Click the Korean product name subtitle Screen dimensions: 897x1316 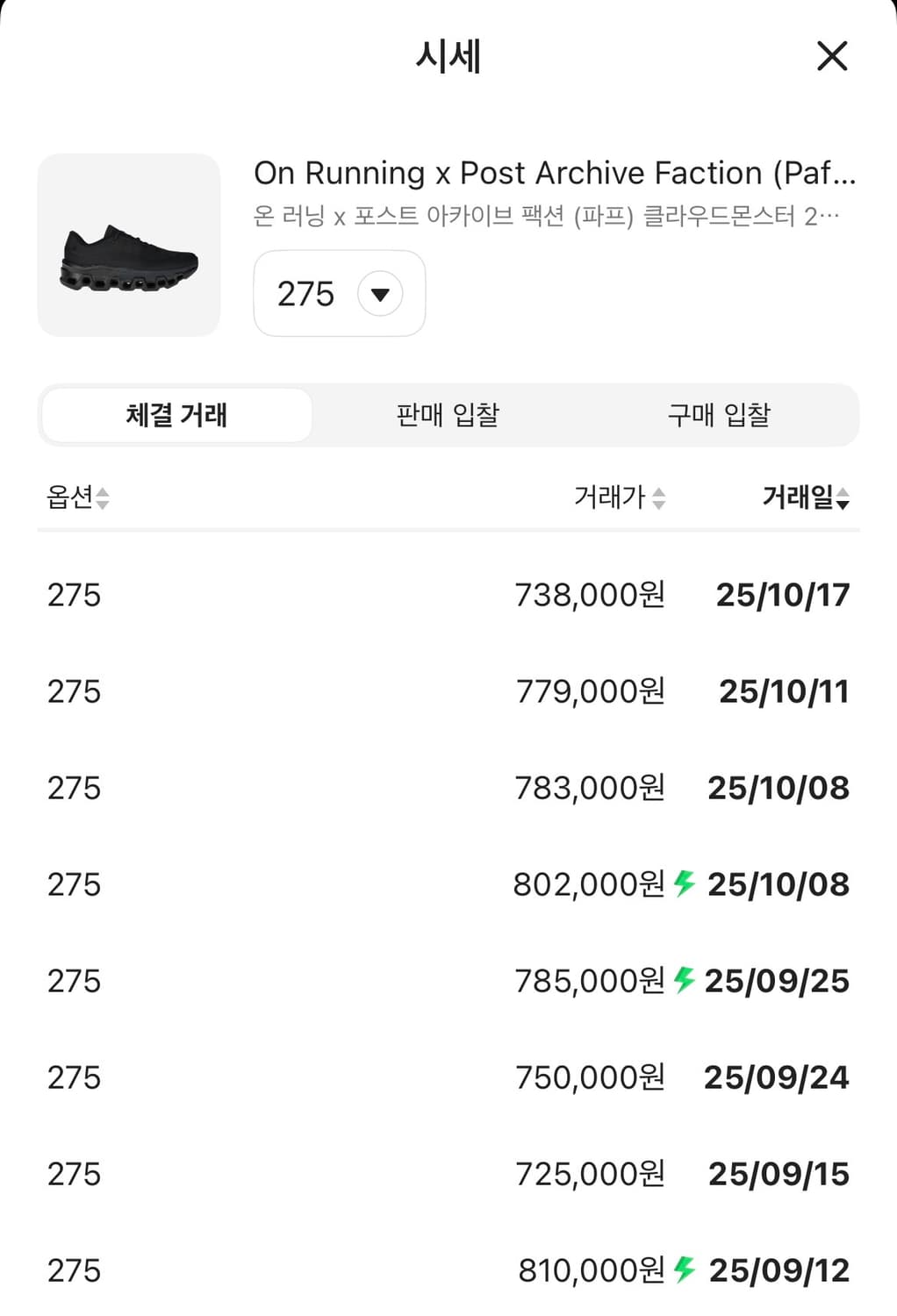(545, 216)
